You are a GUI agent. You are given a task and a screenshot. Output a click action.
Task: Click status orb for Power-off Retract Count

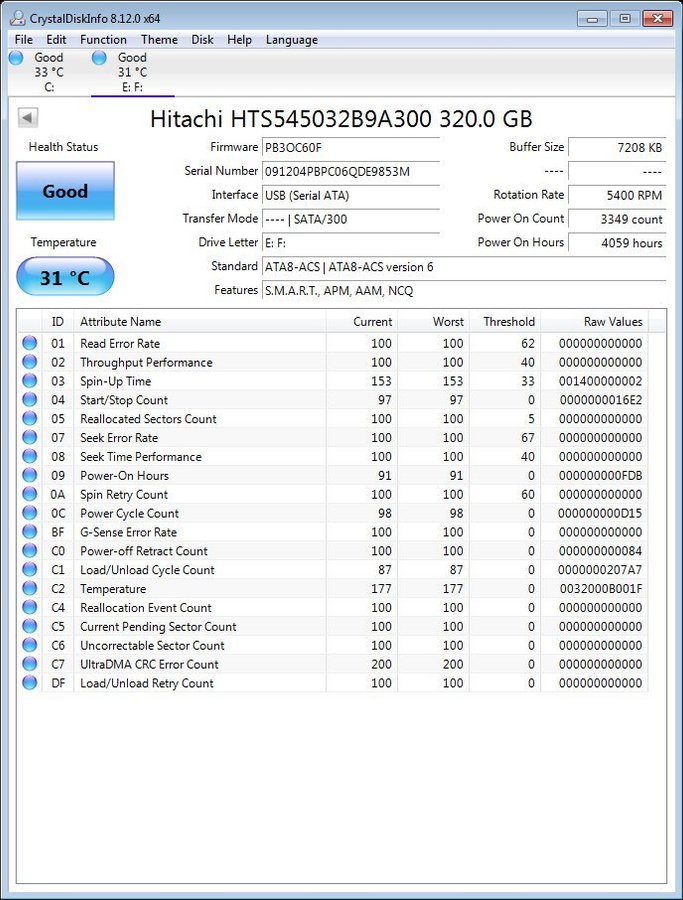[29, 551]
